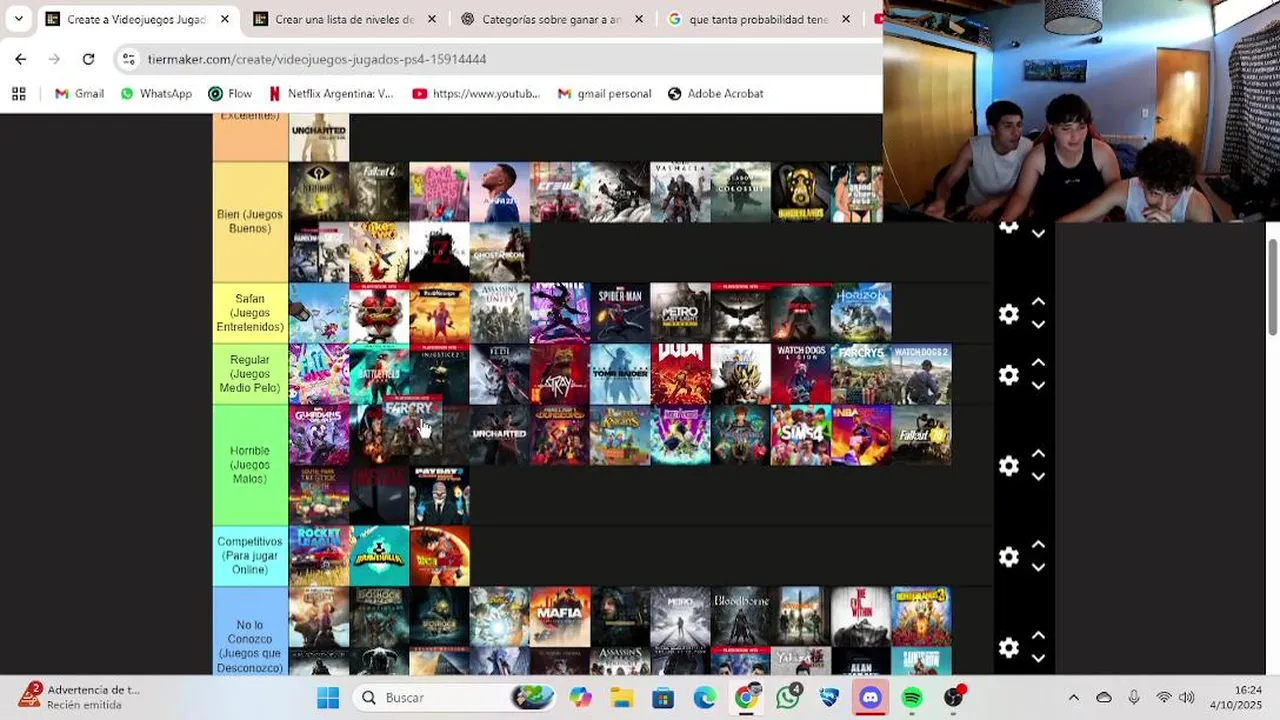Open the 'gmail personal' bookmark
Image resolution: width=1280 pixels, height=720 pixels.
(604, 93)
